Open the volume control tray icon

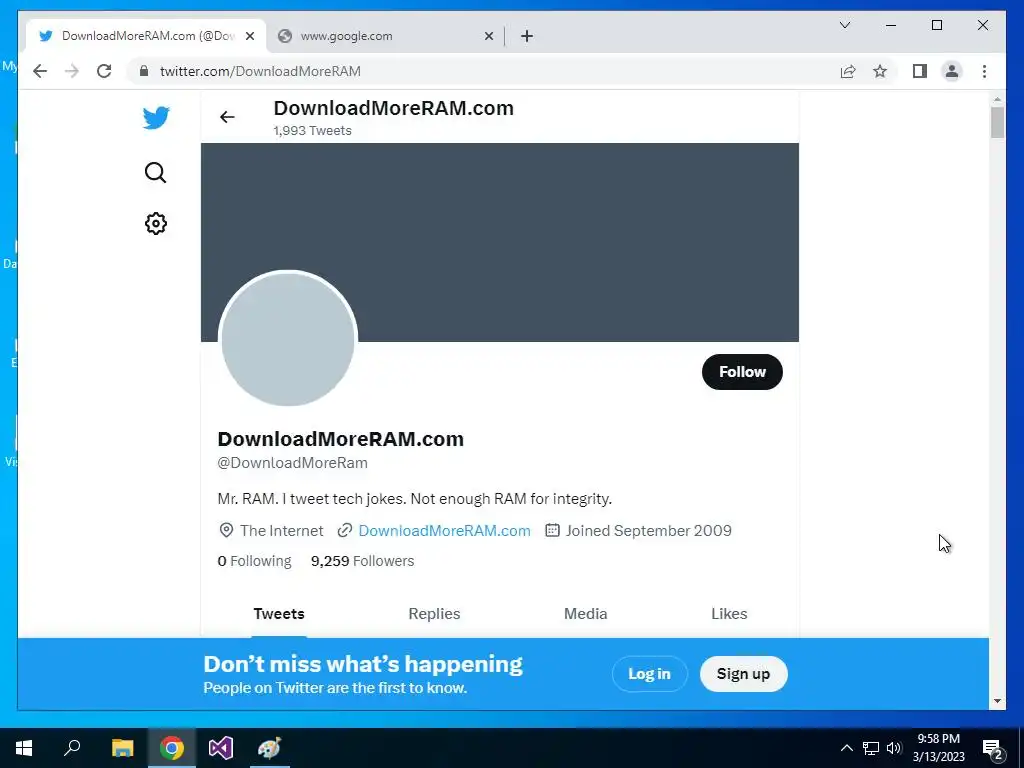894,748
